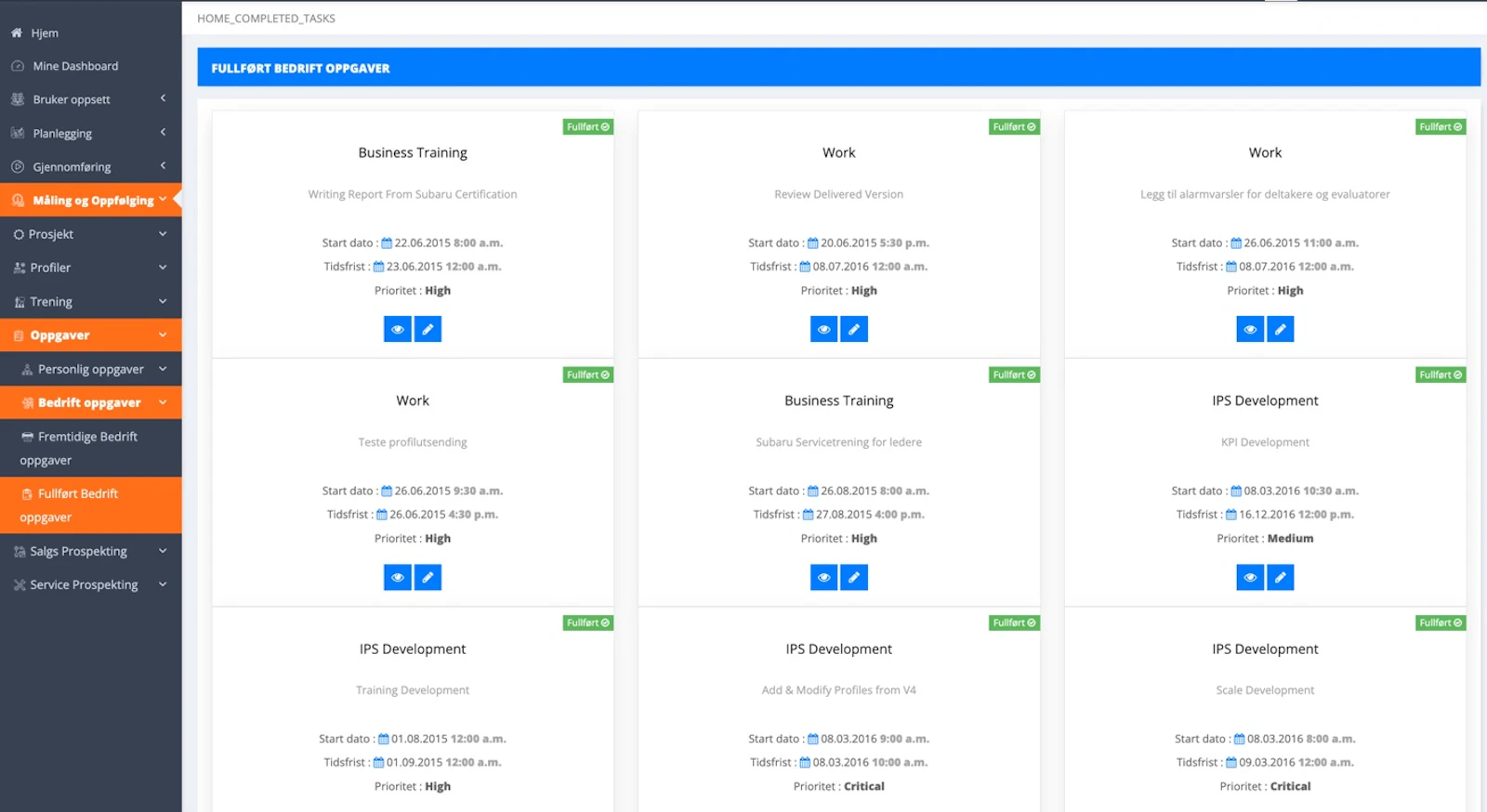
Task: Click Fullført badge on Review Delivered Version card
Action: point(1014,126)
